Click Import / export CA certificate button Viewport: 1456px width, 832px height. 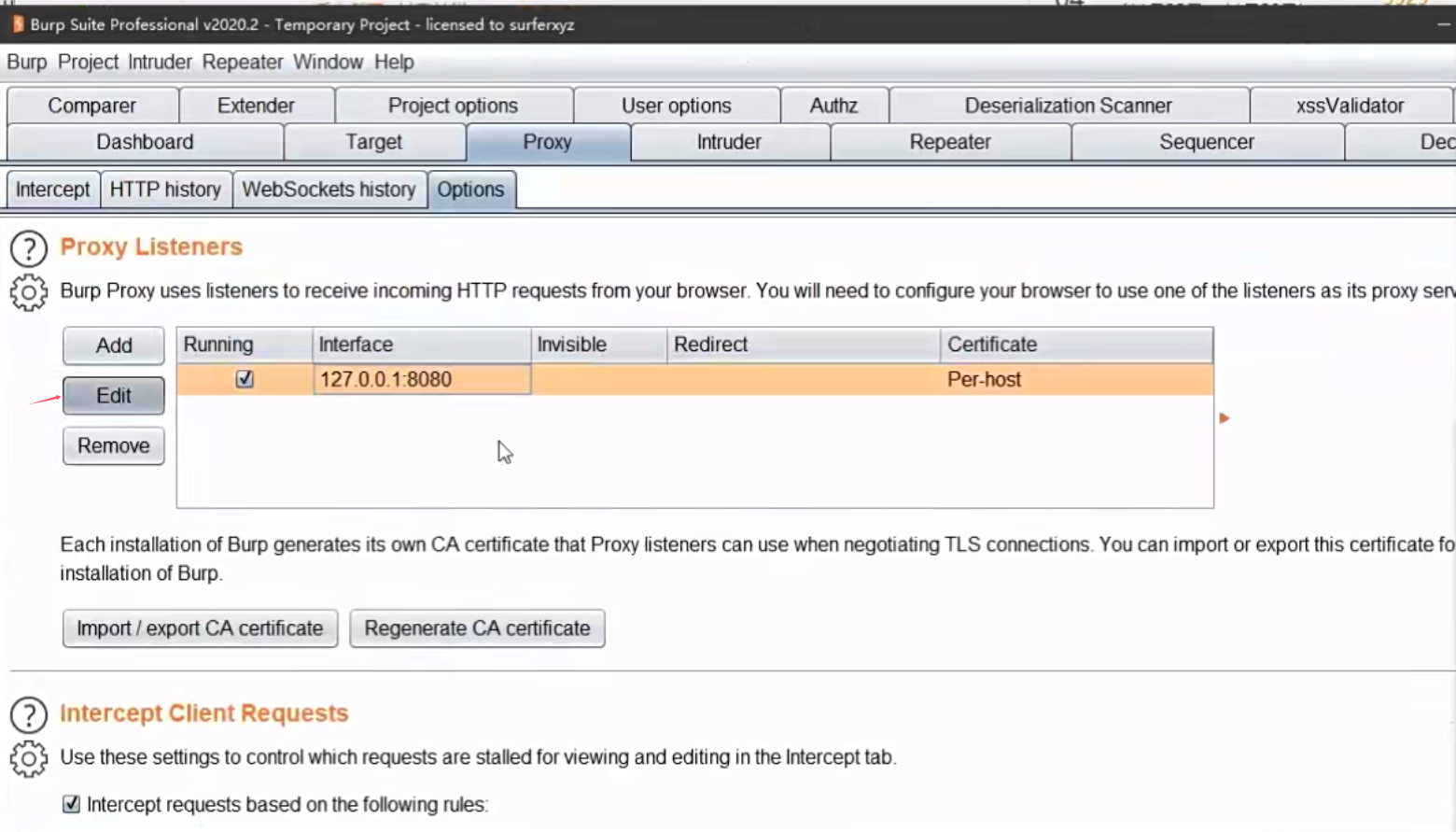click(200, 628)
